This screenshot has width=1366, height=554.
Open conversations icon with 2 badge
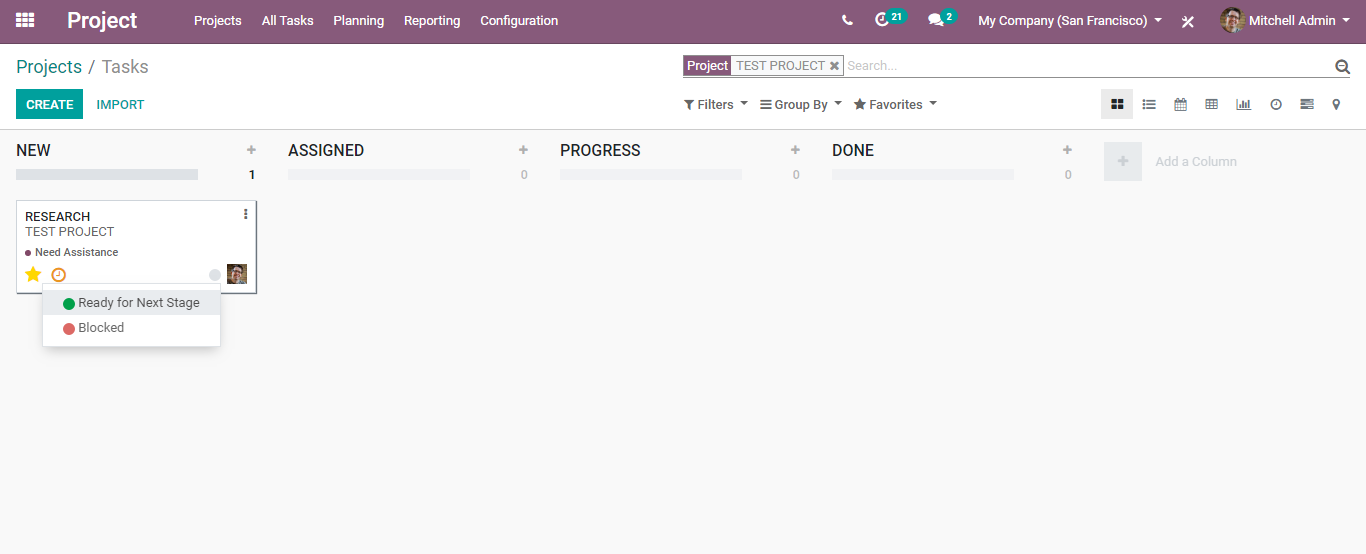(x=941, y=19)
